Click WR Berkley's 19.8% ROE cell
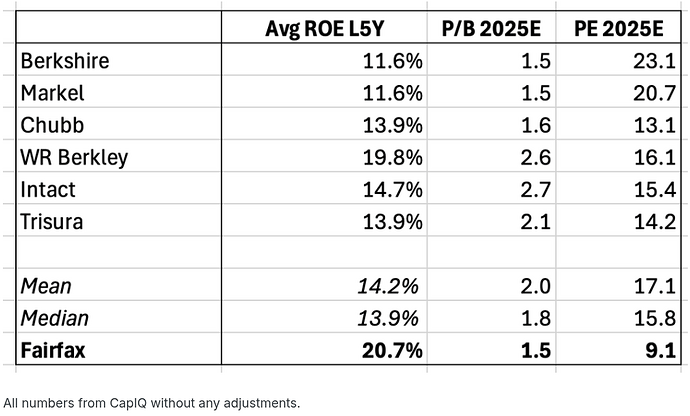The image size is (690, 416). pyautogui.click(x=391, y=157)
